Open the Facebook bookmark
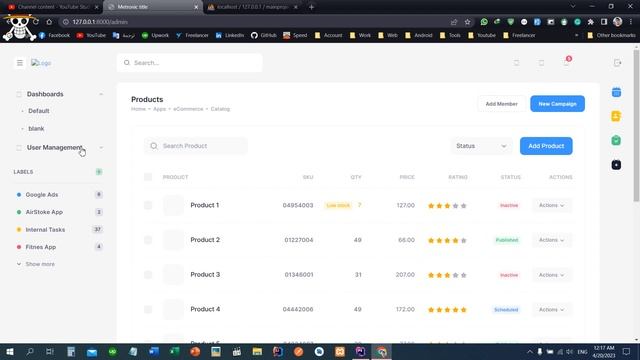The height and width of the screenshot is (360, 640). click(x=55, y=36)
